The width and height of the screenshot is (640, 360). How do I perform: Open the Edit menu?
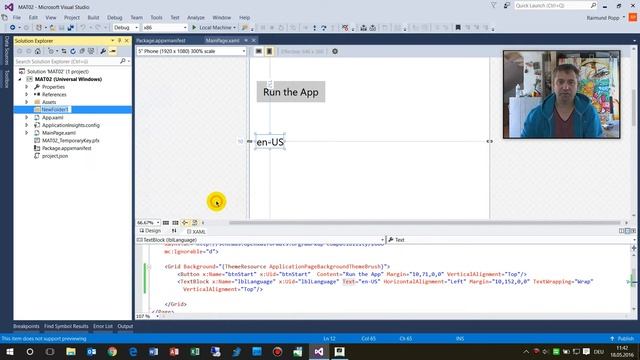33,18
